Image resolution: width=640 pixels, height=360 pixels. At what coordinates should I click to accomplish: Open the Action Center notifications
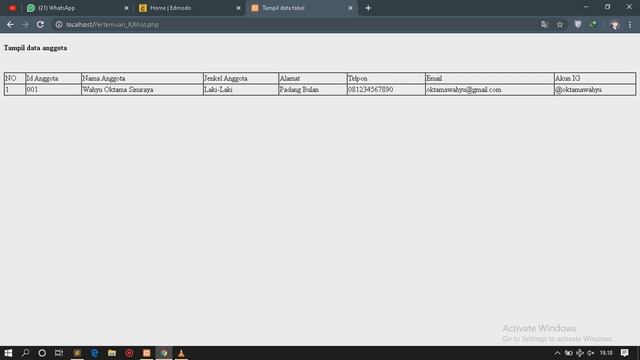624,353
